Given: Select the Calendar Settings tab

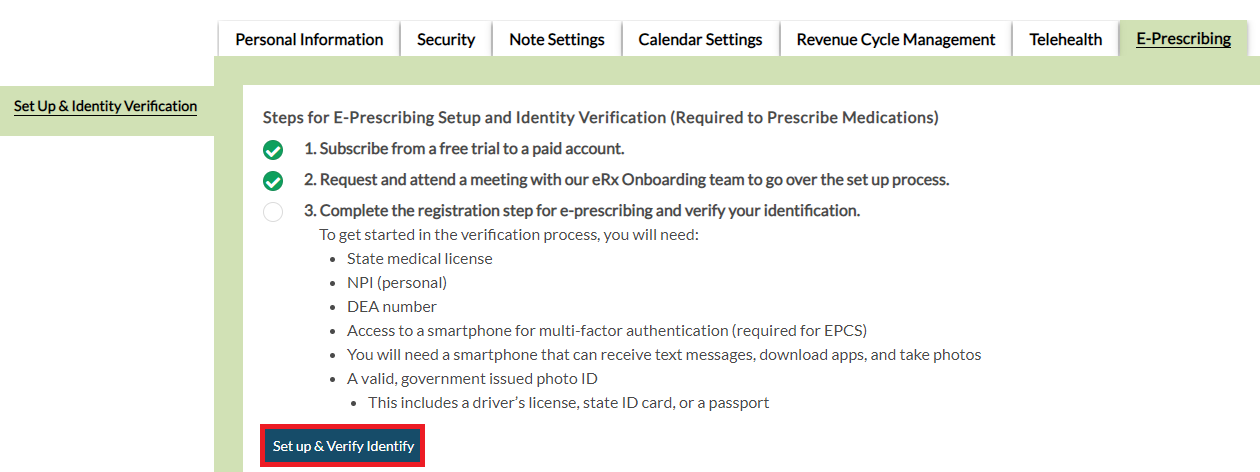Looking at the screenshot, I should point(700,40).
